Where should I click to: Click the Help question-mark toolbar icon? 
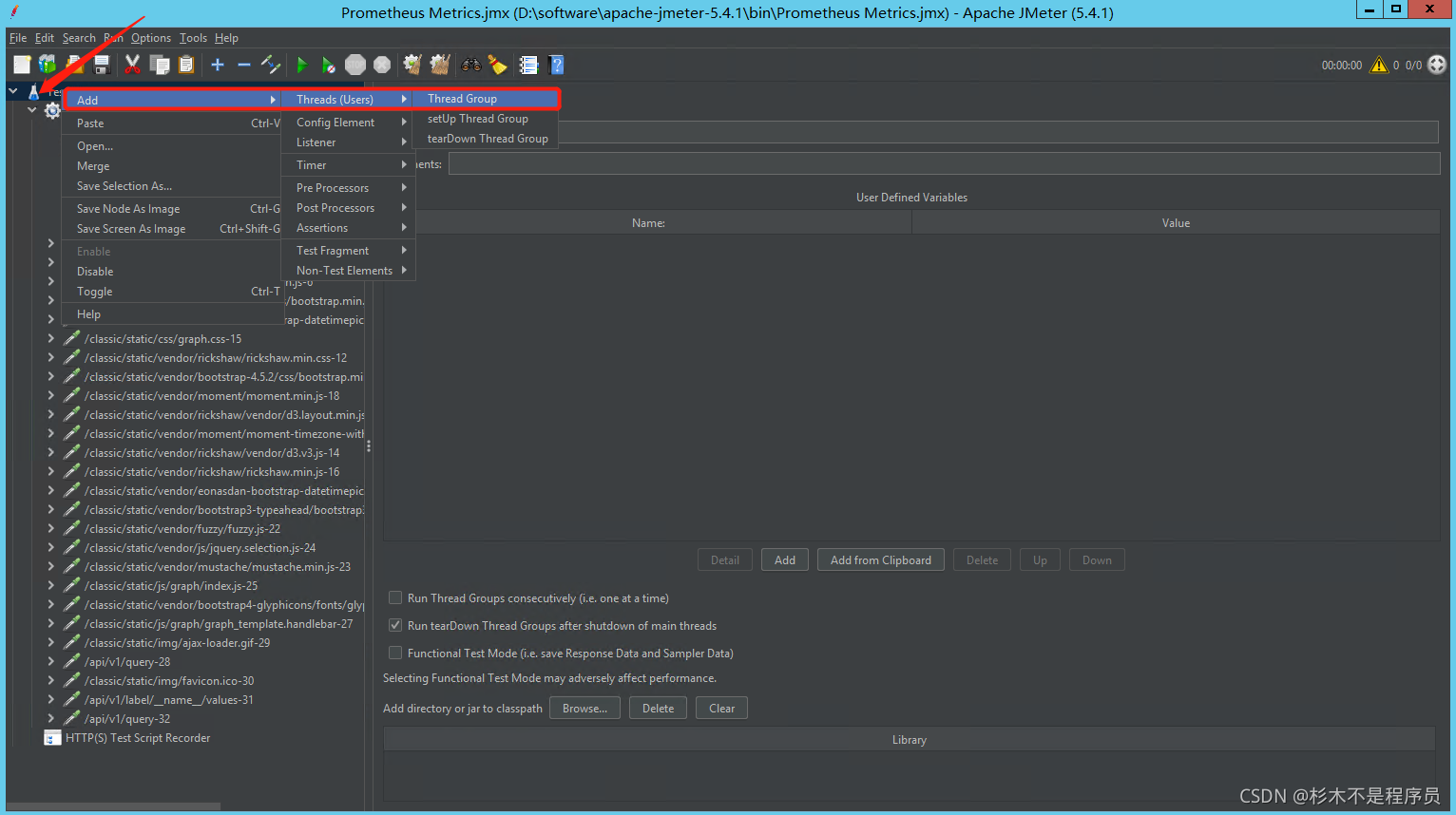point(557,65)
